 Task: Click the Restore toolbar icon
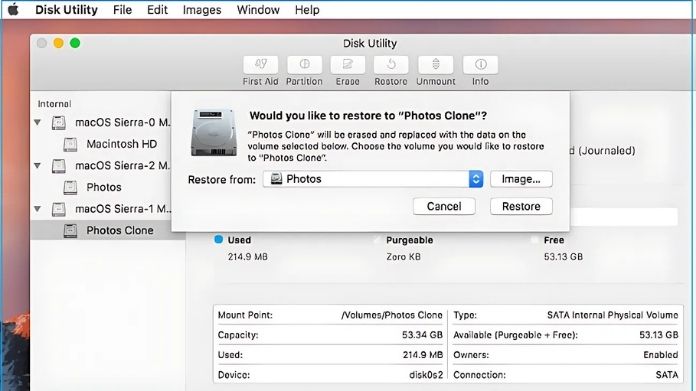coord(391,65)
